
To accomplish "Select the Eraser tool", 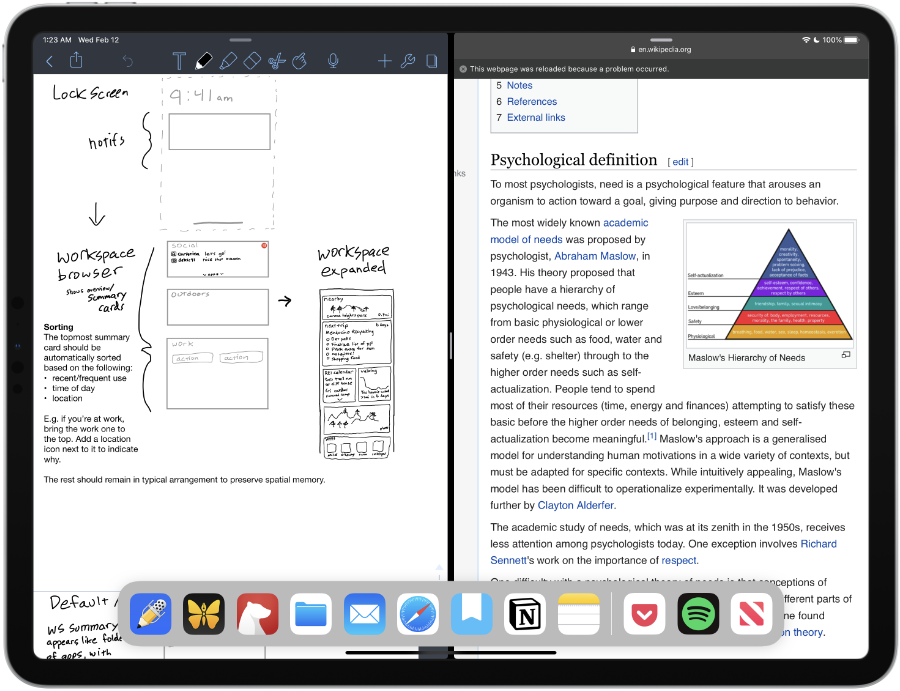I will pyautogui.click(x=253, y=61).
